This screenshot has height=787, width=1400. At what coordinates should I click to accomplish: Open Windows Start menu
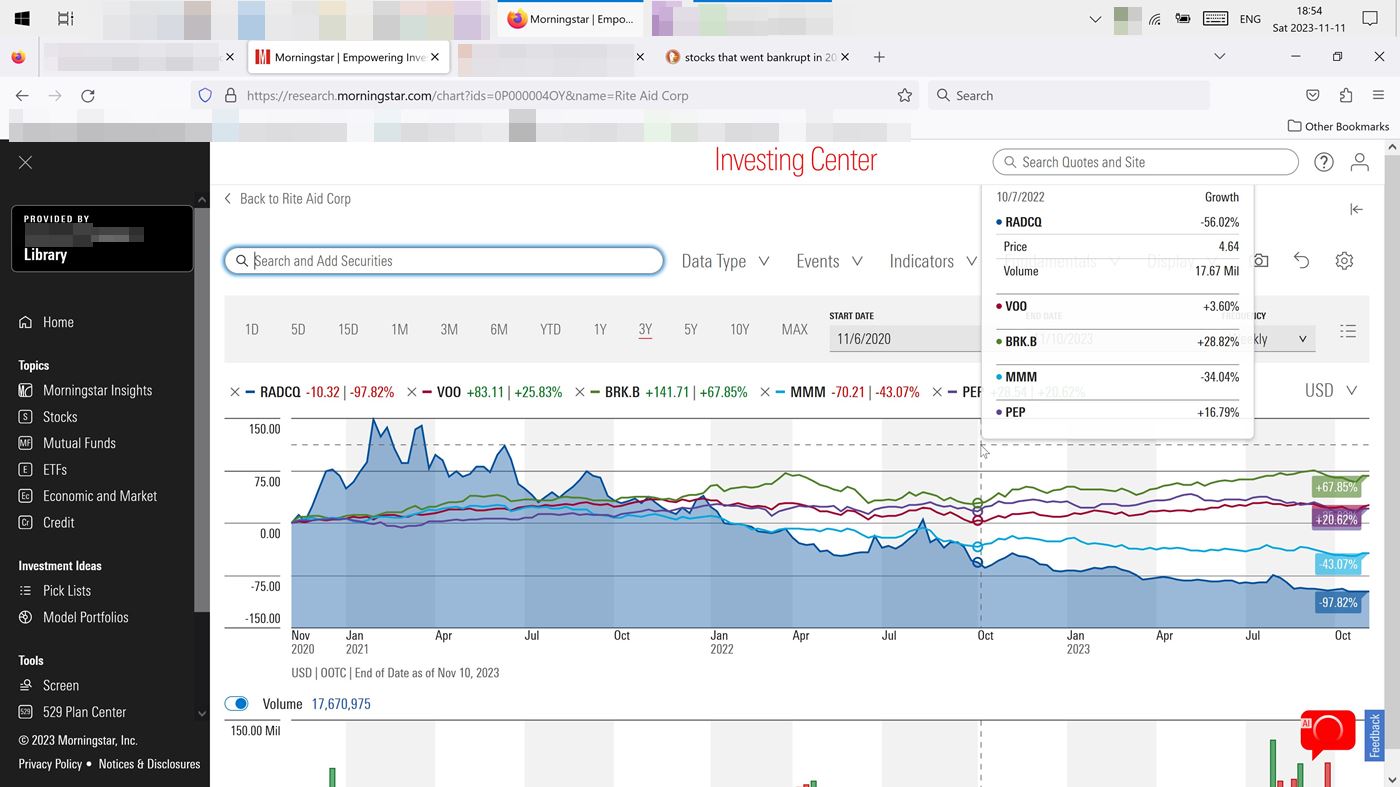click(x=21, y=19)
